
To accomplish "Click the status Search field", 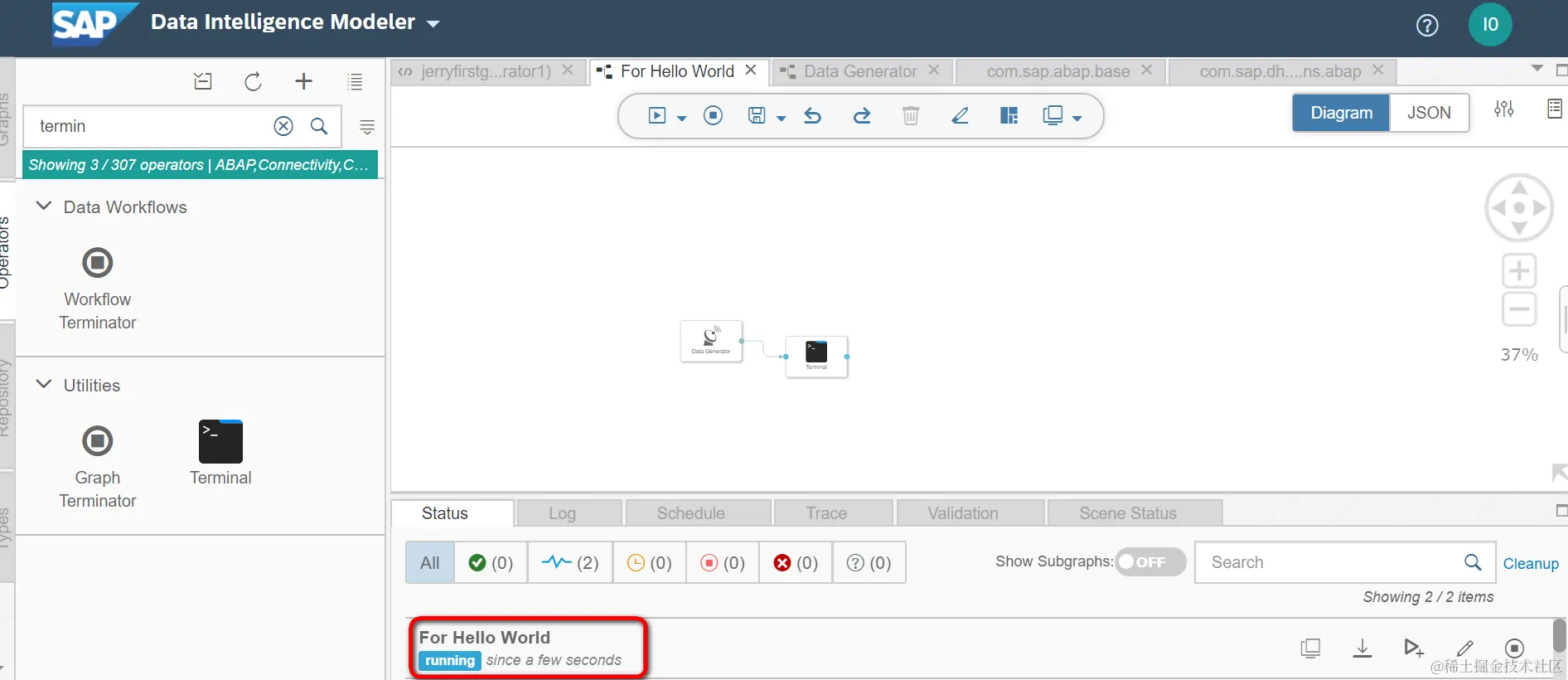I will click(x=1344, y=562).
